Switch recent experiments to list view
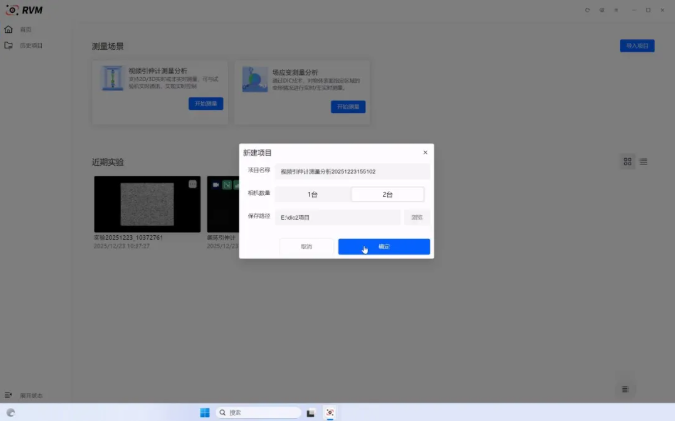Image resolution: width=676 pixels, height=421 pixels. 643,162
